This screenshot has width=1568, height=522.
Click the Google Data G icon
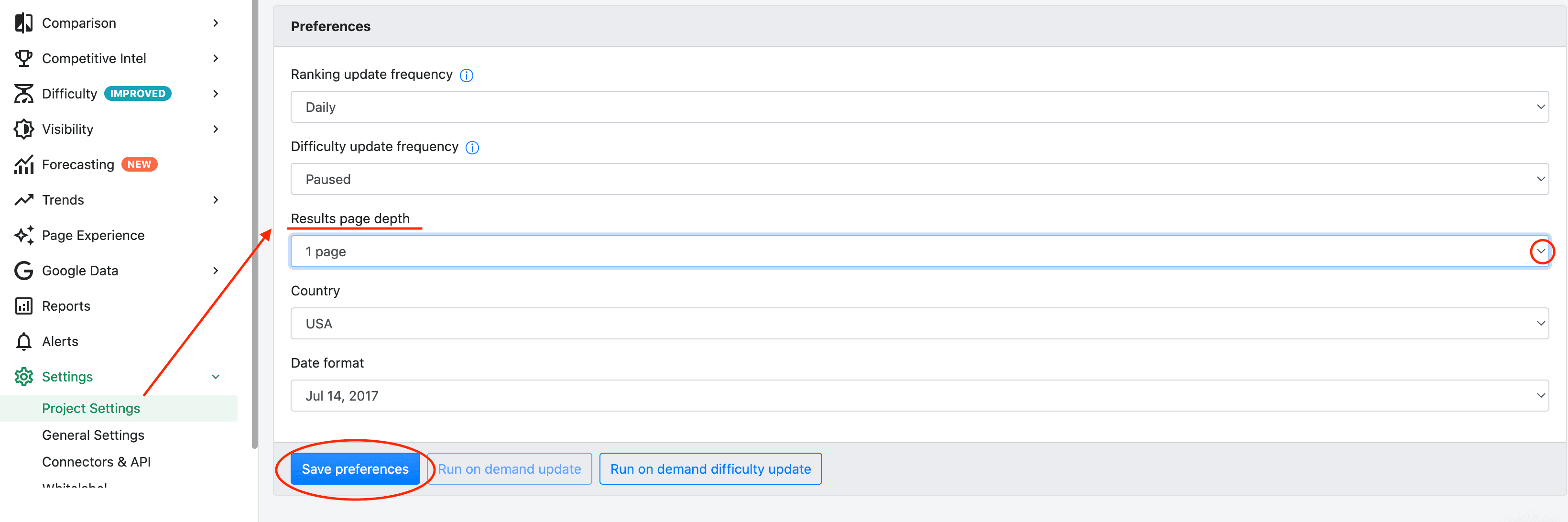[x=24, y=271]
